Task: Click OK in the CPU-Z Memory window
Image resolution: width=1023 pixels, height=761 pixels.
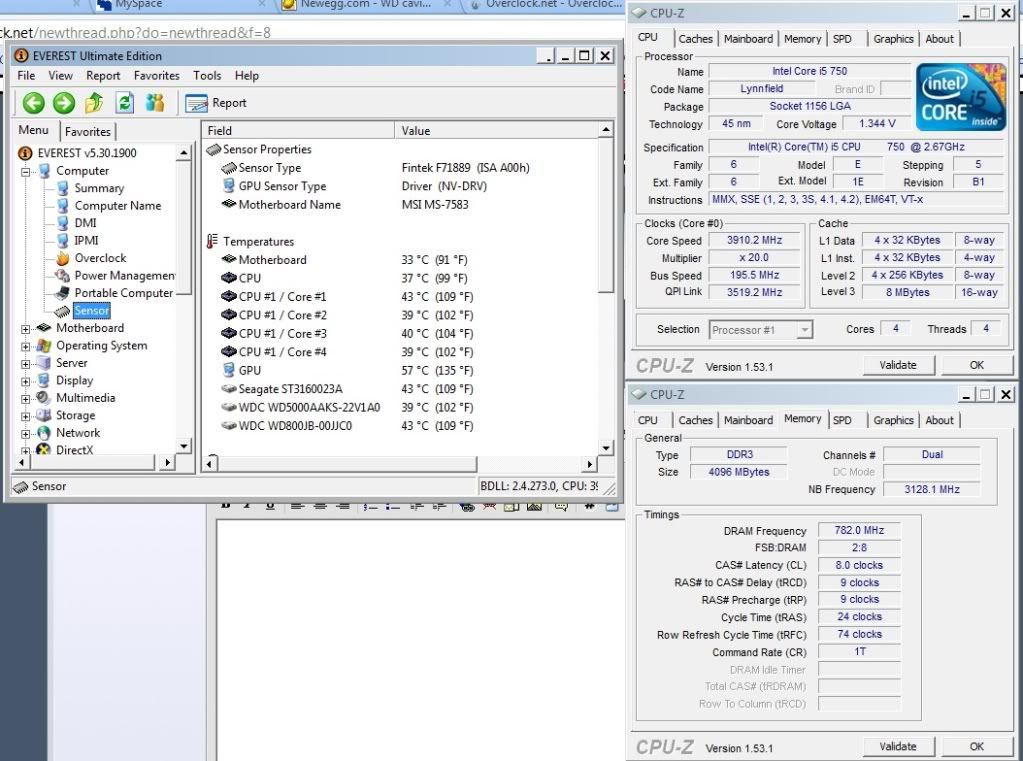Action: (975, 746)
